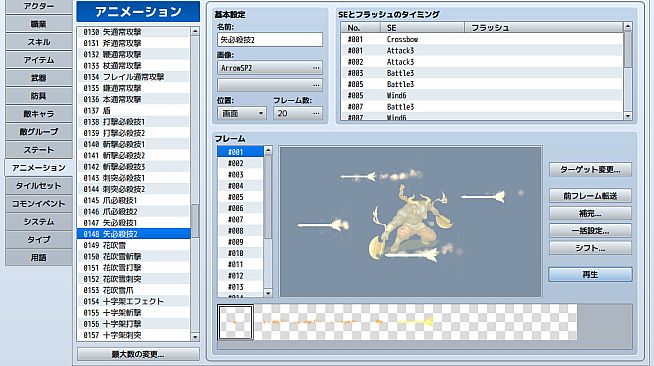This screenshot has height=366, width=654.
Task: Select the 敵キャラ tab
Action: coord(38,114)
